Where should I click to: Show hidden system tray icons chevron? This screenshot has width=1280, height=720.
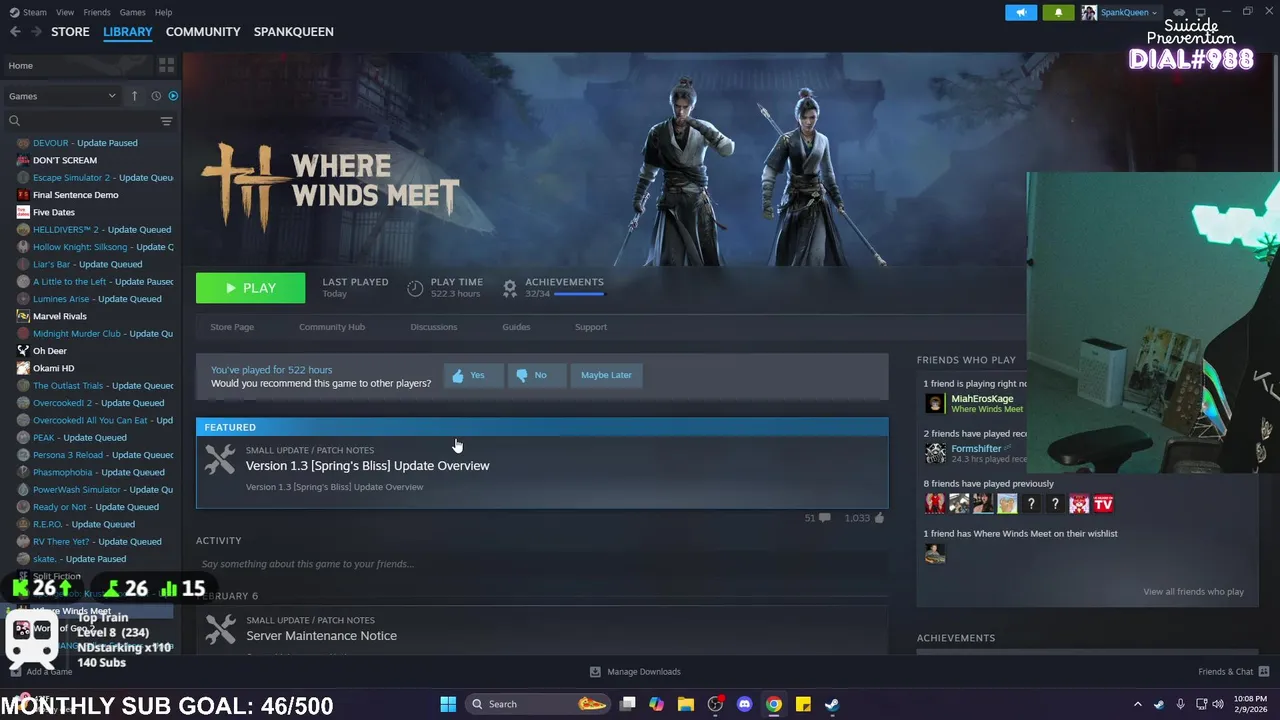(1137, 704)
